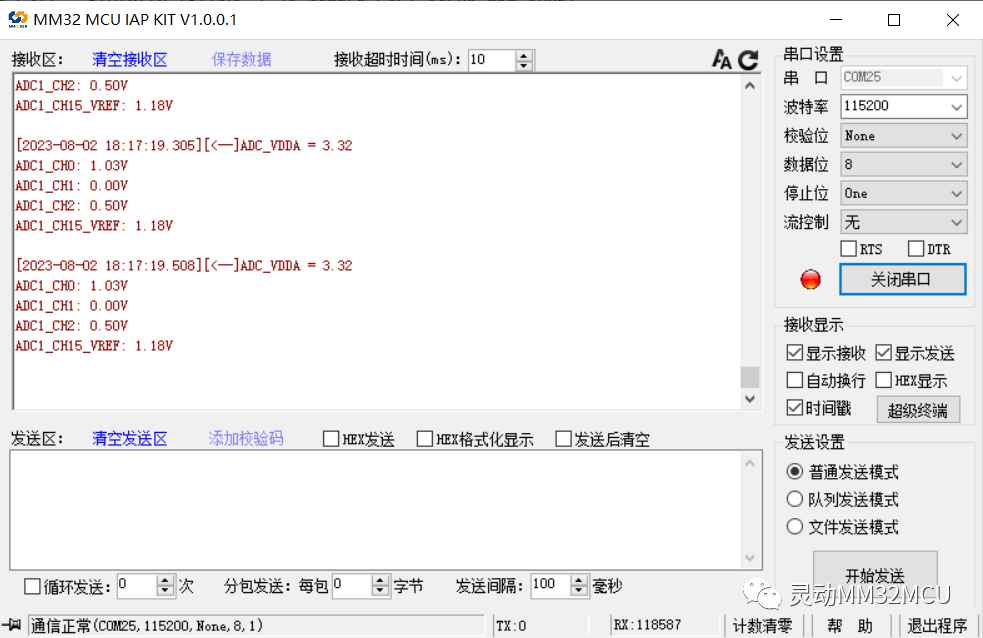Click the RX:118587 counter

647,625
